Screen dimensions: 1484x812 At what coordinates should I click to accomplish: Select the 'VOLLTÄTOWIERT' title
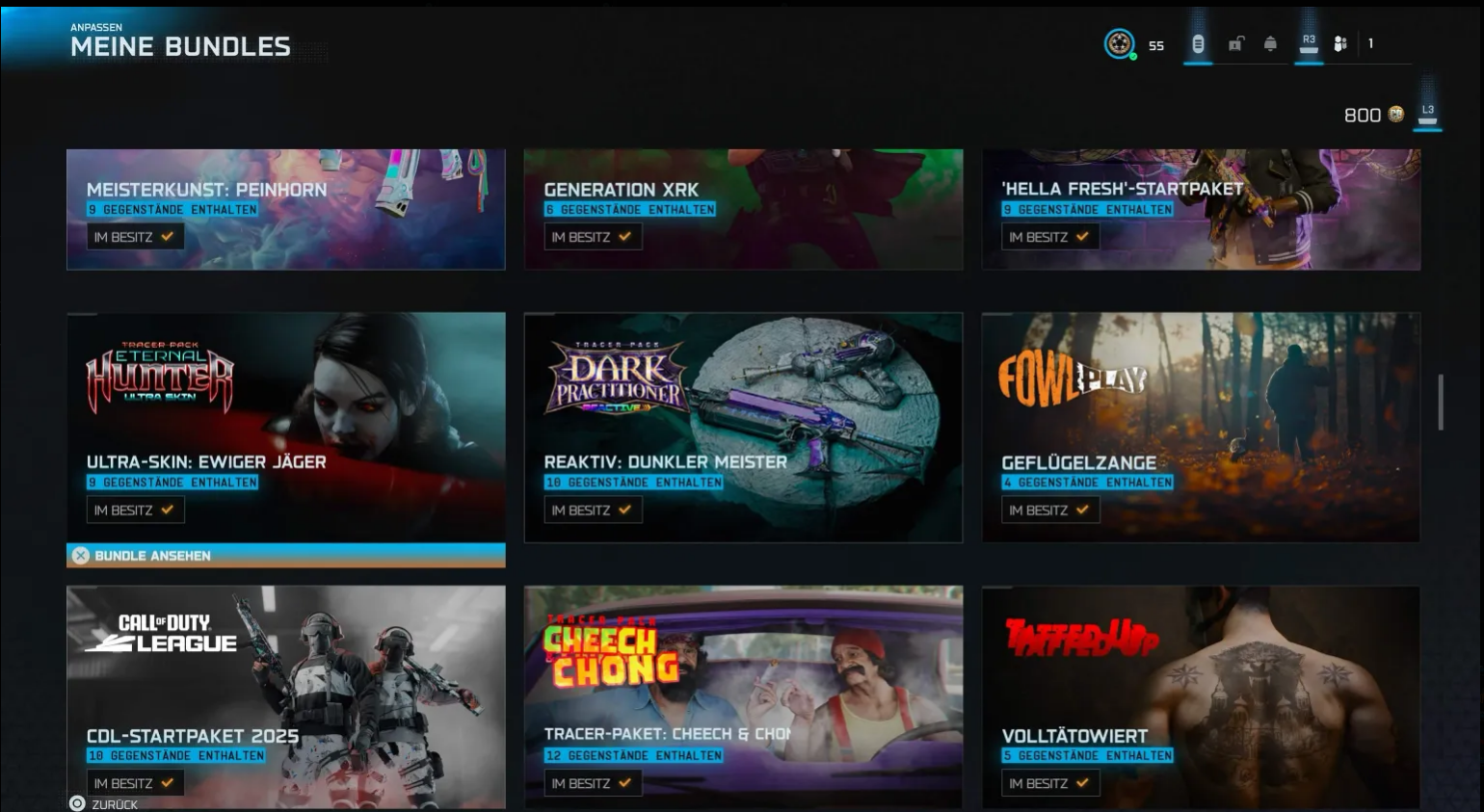[x=1075, y=736]
